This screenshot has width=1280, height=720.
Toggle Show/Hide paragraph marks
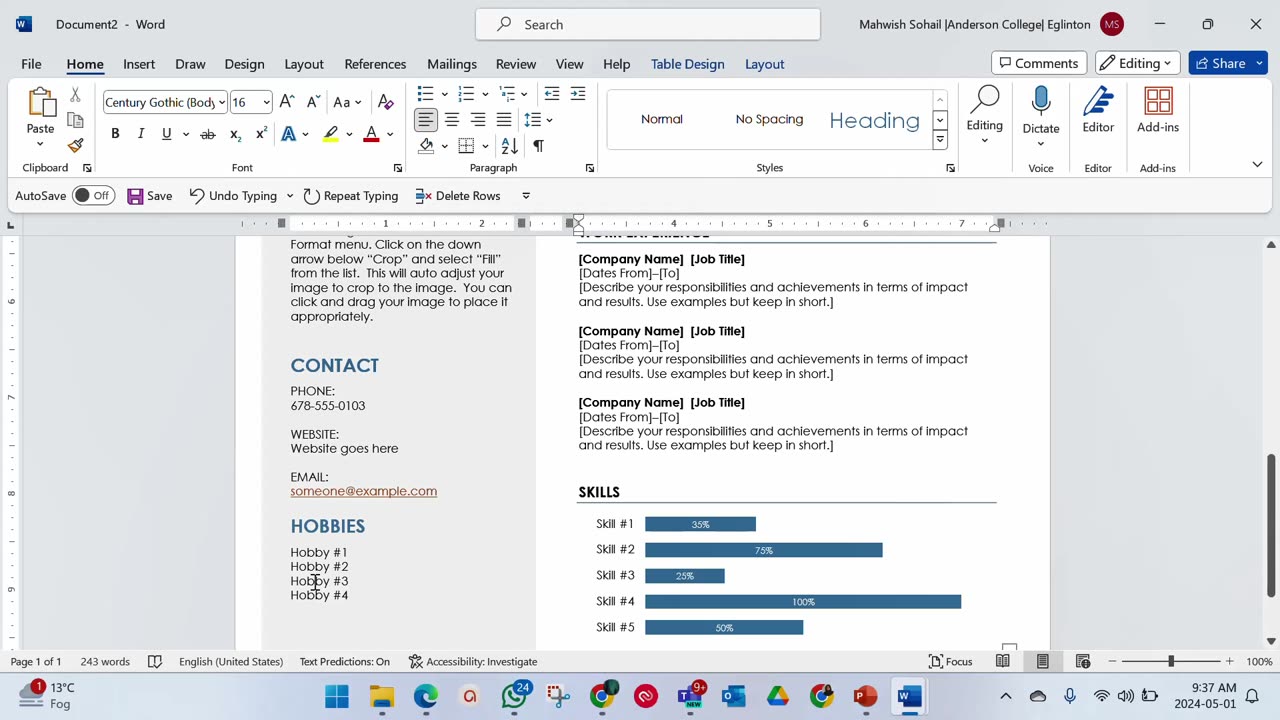point(538,146)
